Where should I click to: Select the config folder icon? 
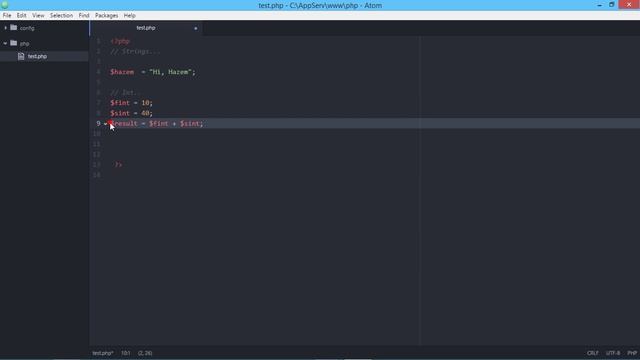click(14, 27)
